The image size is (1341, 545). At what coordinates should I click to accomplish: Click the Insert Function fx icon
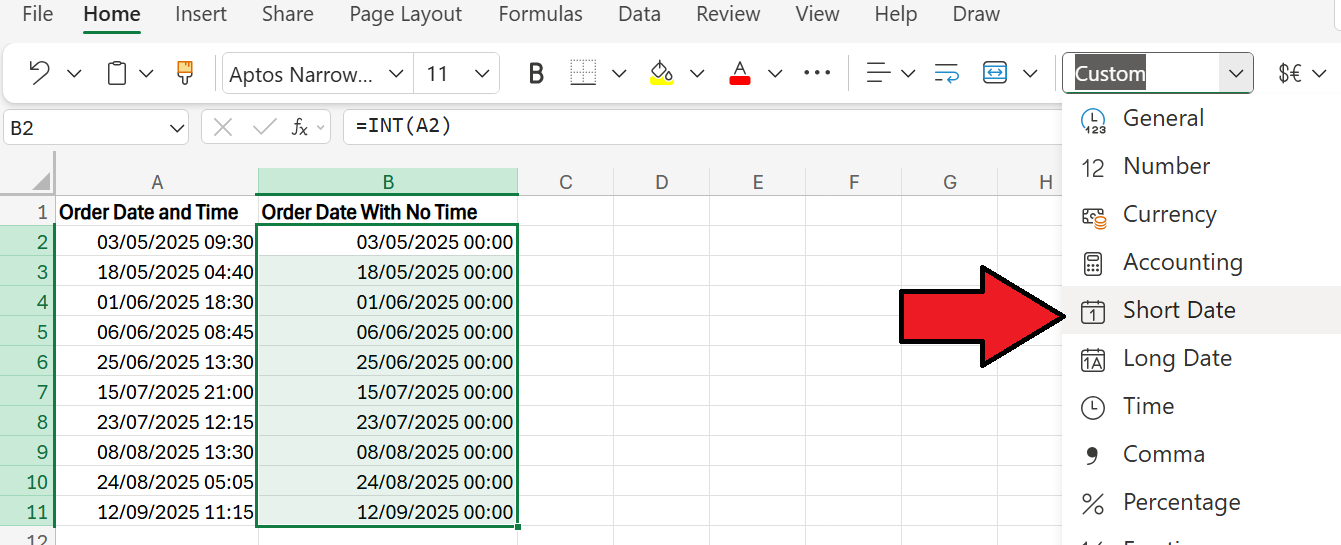[x=300, y=127]
